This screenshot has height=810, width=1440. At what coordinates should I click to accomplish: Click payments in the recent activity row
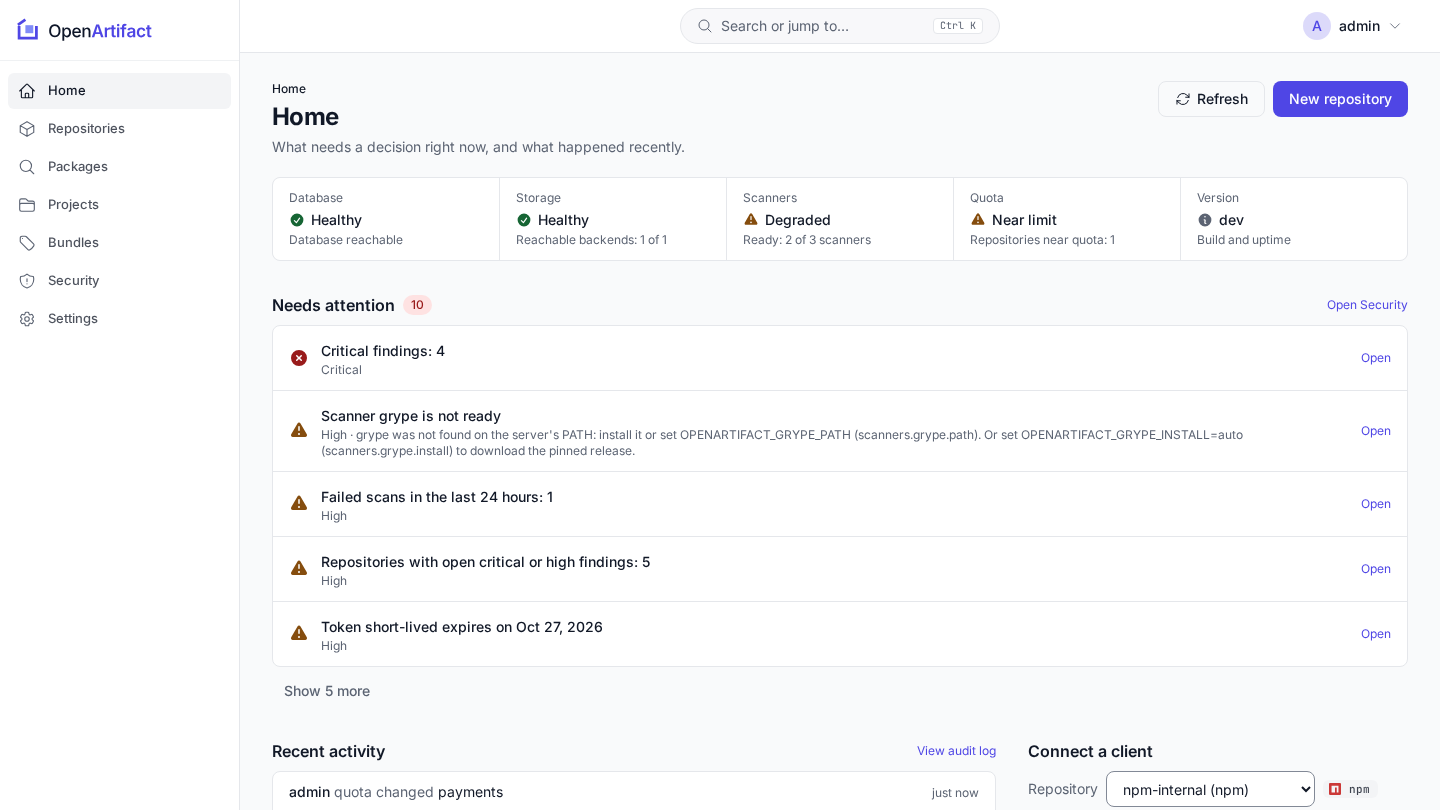pyautogui.click(x=470, y=792)
